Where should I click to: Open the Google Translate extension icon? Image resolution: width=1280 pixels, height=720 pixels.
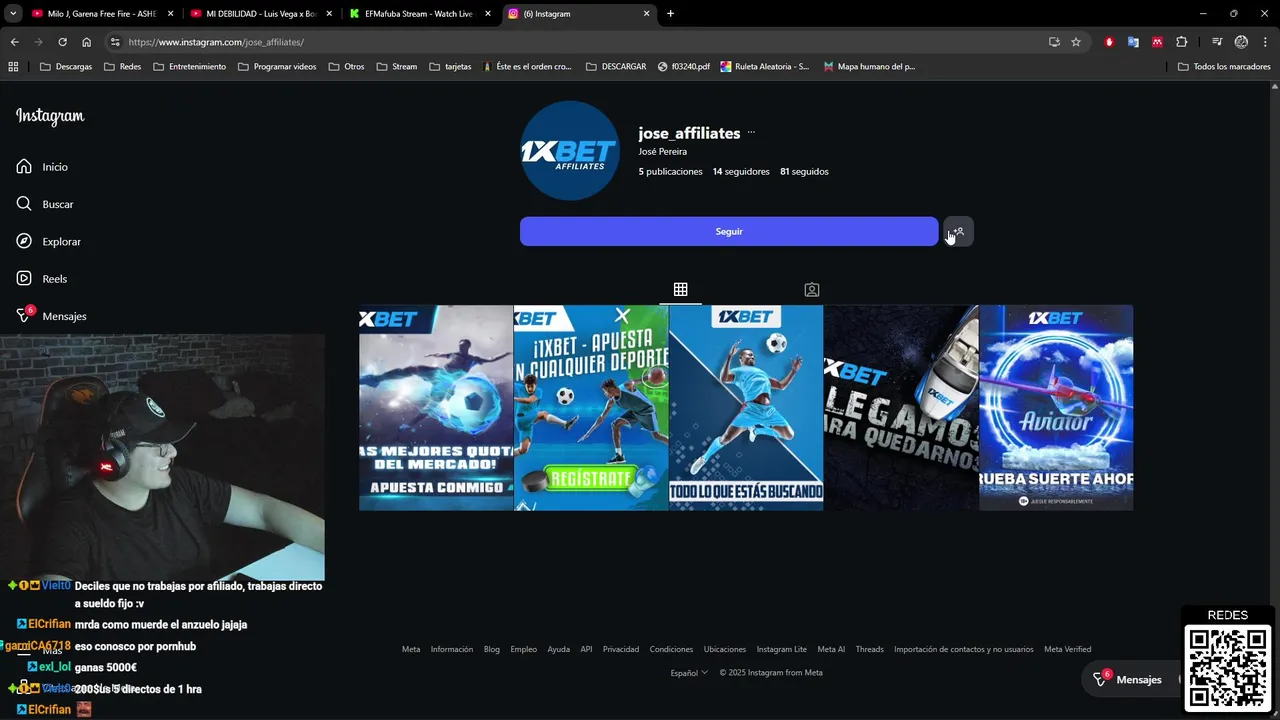(x=1133, y=42)
